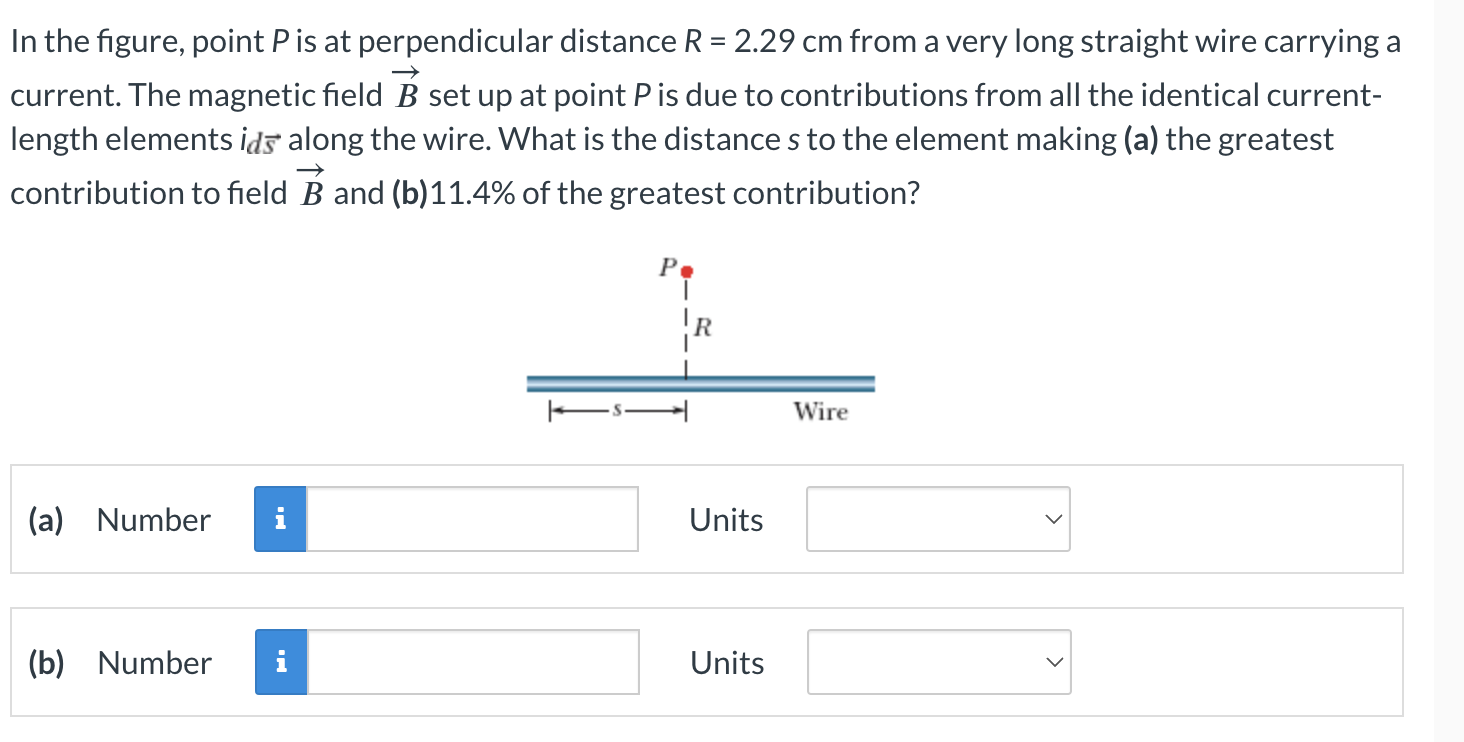Select the Units label next to part (b)
The height and width of the screenshot is (742, 1464).
point(726,662)
